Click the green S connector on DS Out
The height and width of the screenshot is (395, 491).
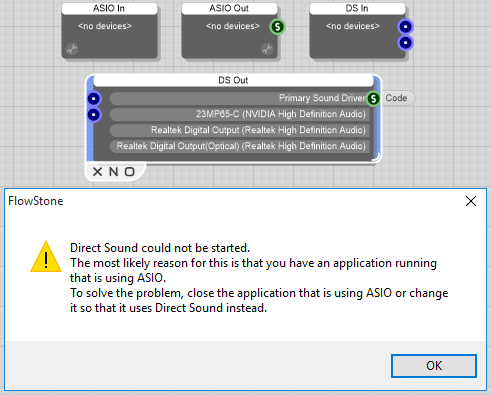[373, 99]
